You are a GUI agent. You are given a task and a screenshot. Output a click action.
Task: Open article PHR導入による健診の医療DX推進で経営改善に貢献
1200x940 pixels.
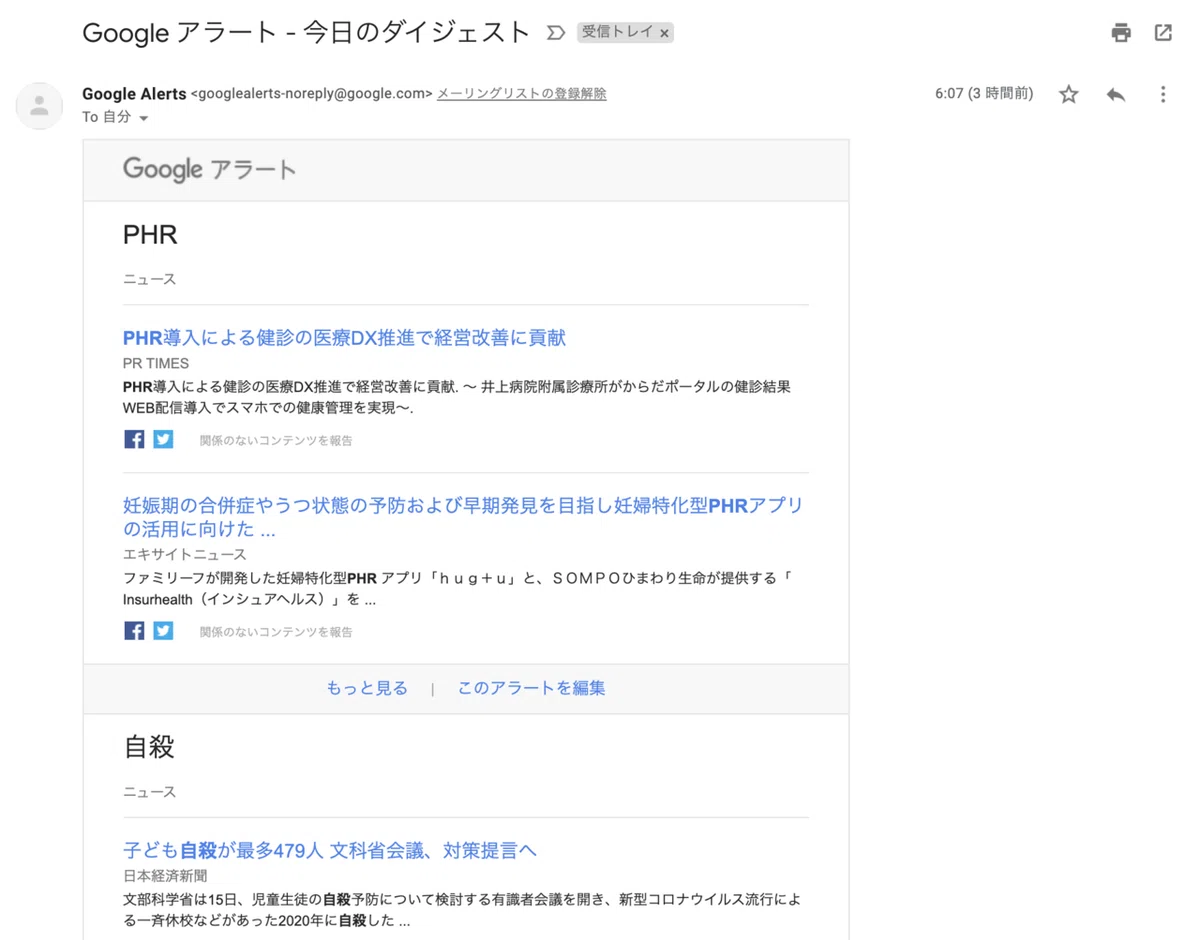(344, 338)
